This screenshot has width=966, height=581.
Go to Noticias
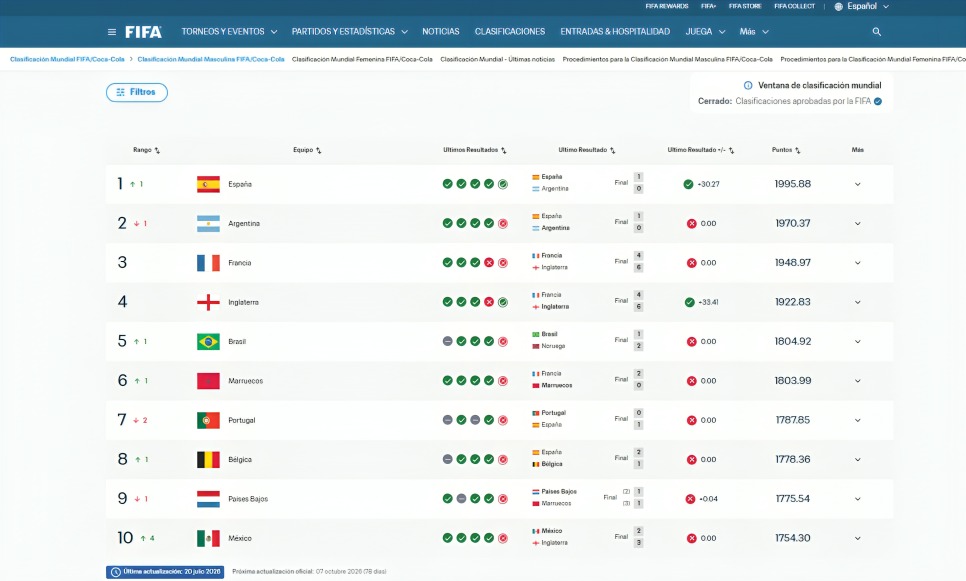440,31
